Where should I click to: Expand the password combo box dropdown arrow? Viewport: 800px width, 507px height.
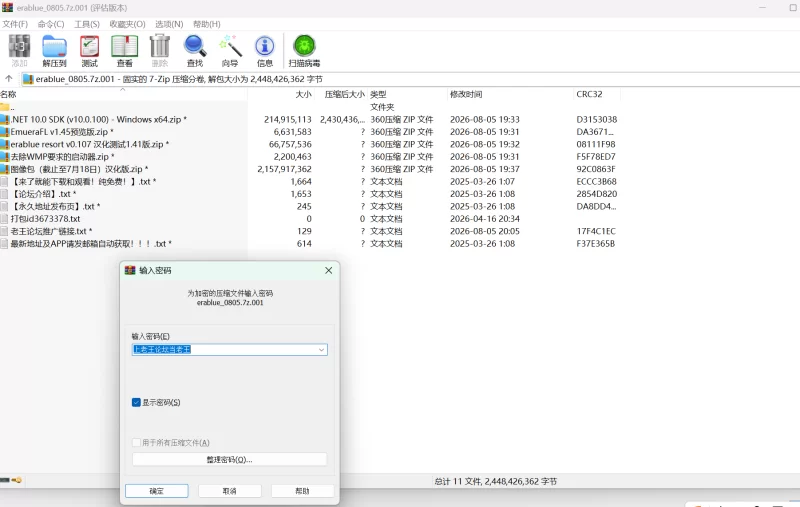tap(321, 349)
